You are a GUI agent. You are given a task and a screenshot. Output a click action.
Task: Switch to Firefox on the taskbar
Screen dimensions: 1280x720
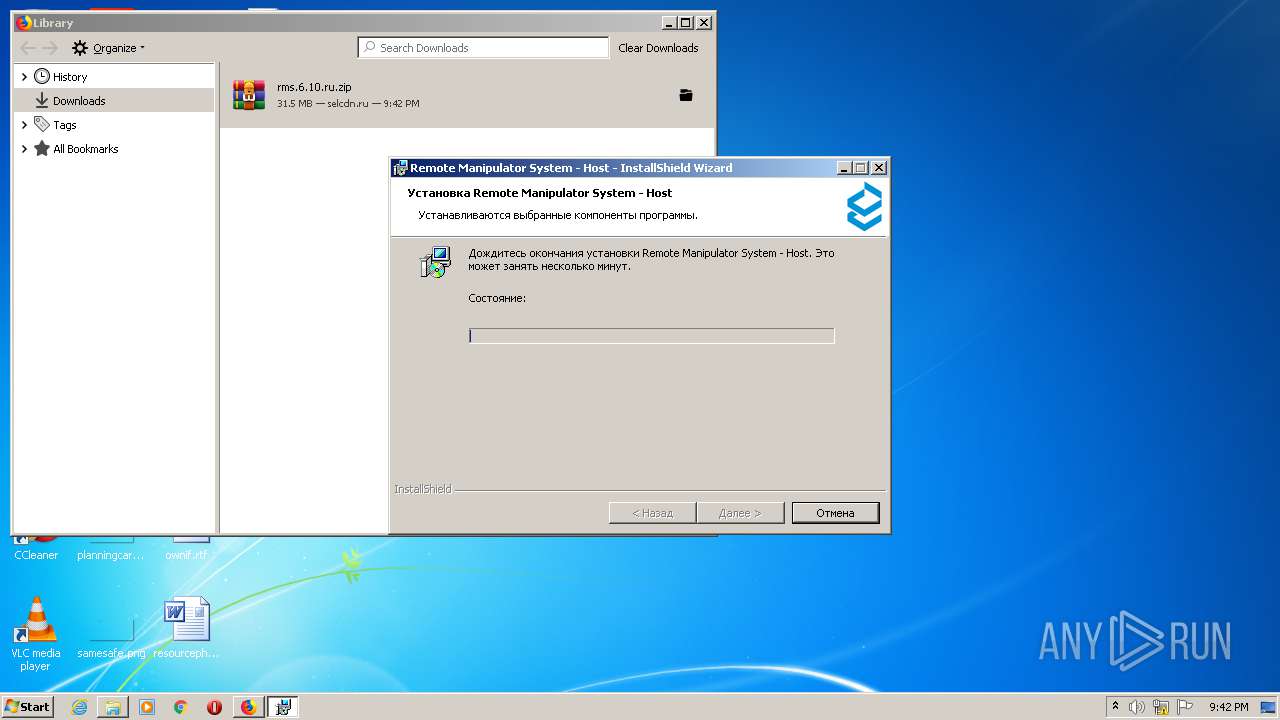248,707
